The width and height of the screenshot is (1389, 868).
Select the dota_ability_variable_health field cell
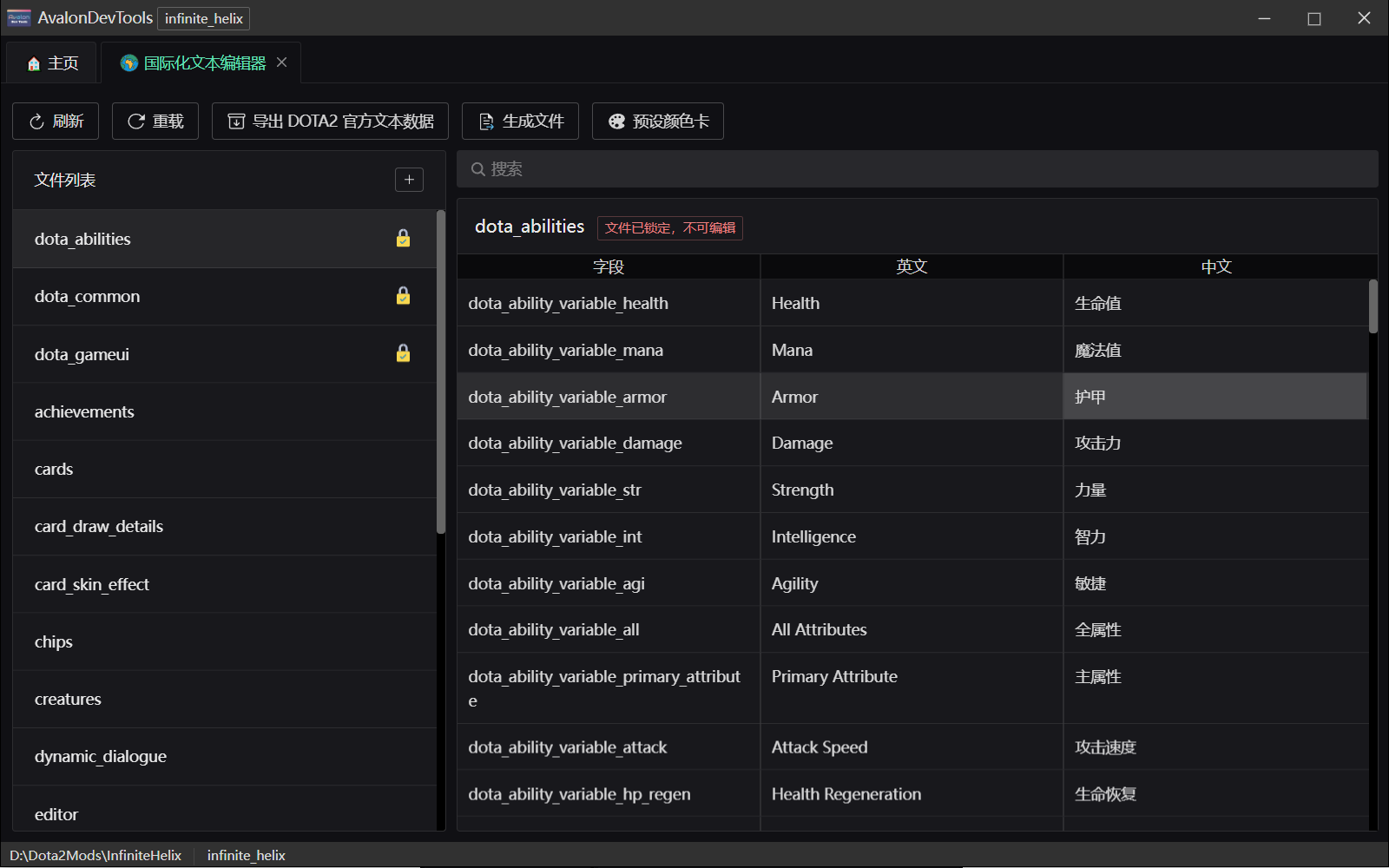[609, 303]
